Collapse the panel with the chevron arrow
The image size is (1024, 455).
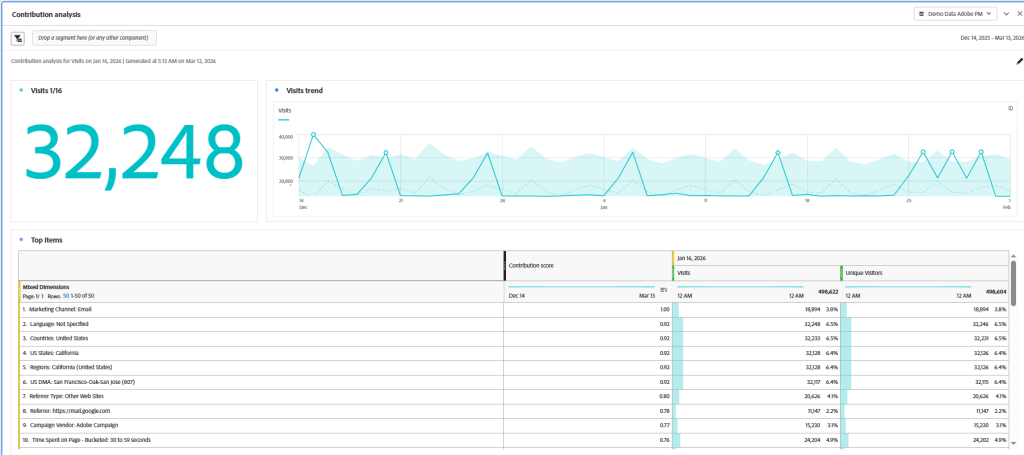pyautogui.click(x=1006, y=14)
